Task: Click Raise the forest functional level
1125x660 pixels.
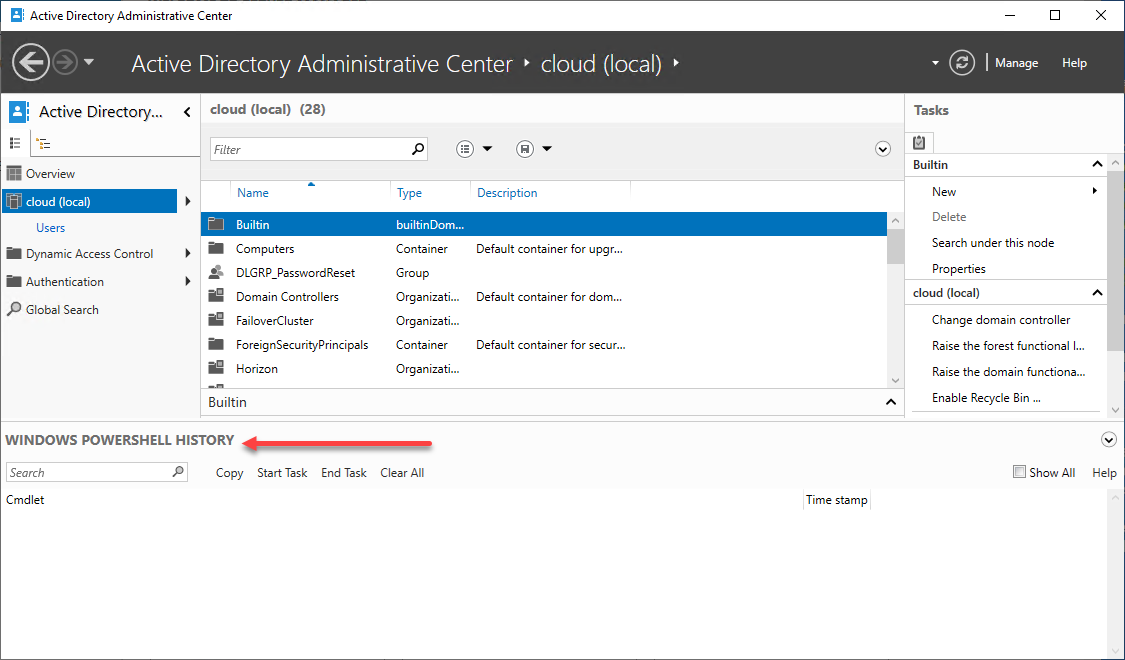Action: click(1008, 345)
